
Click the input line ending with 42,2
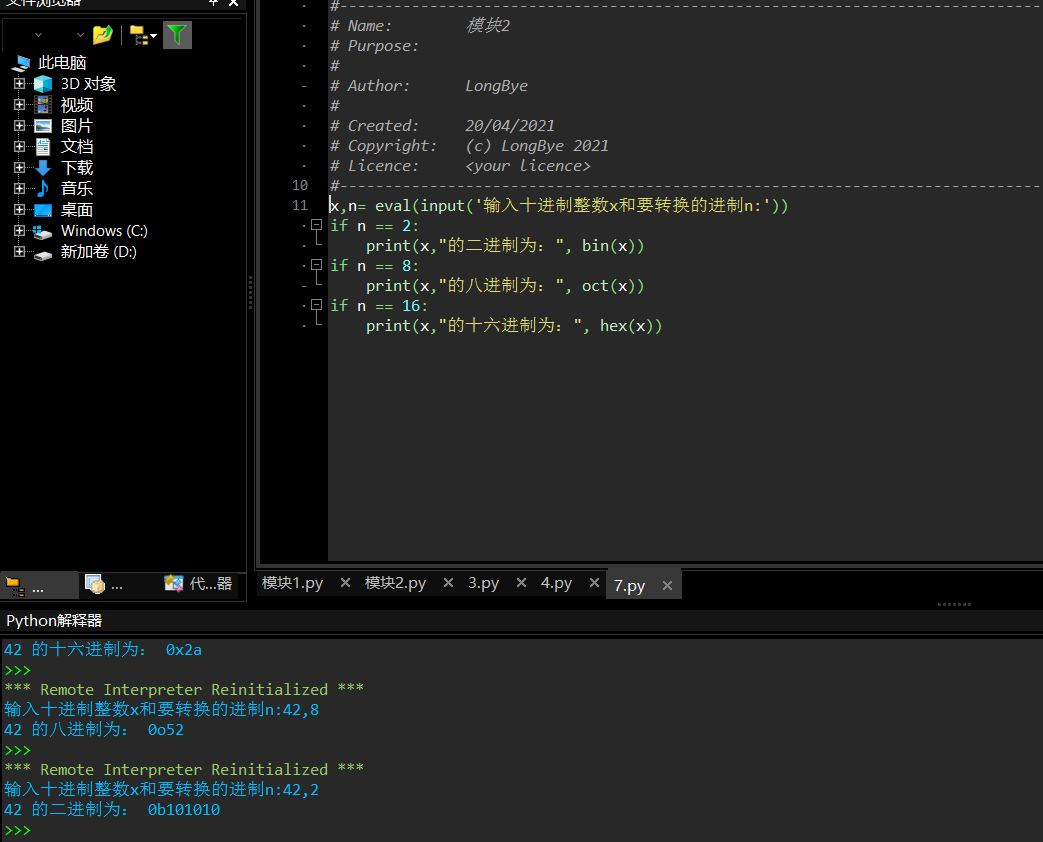[x=162, y=789]
